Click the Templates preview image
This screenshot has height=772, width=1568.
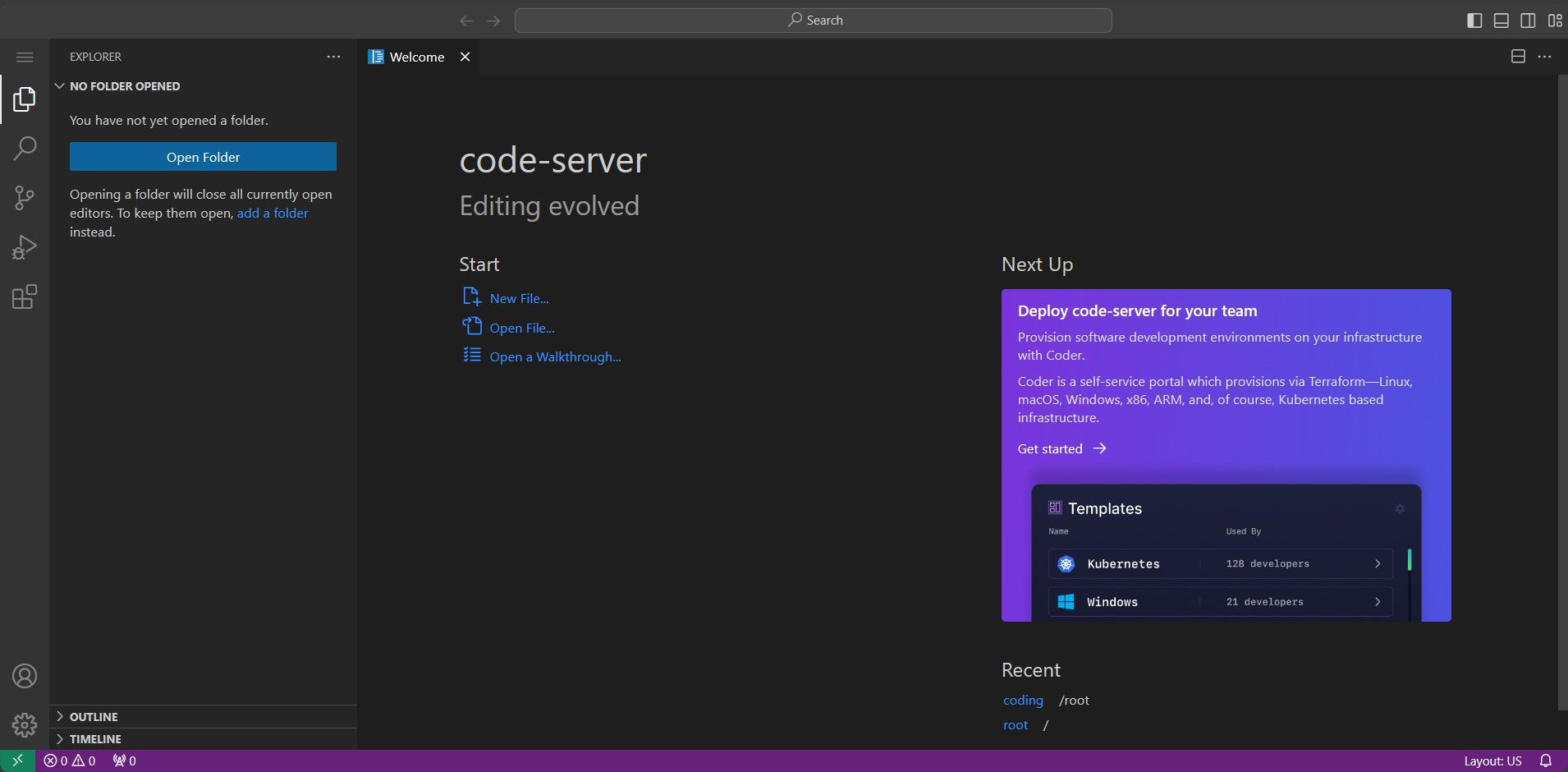pos(1226,553)
